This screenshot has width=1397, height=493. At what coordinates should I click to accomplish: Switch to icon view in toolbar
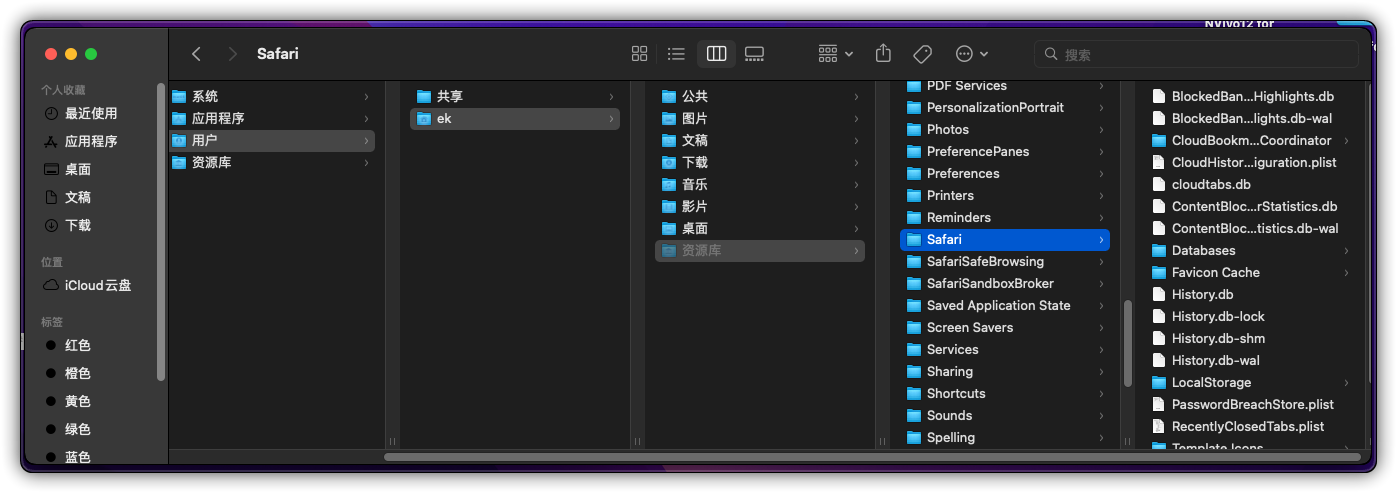point(640,54)
